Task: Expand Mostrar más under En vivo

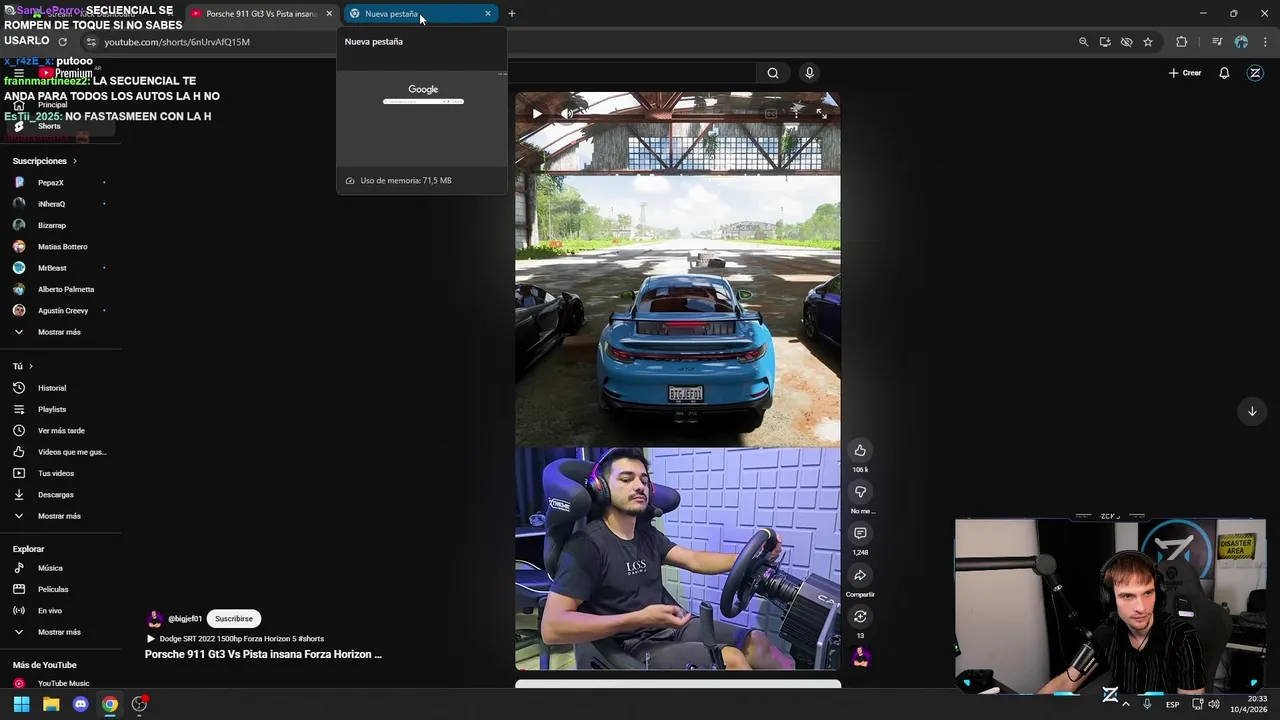Action: click(x=60, y=632)
